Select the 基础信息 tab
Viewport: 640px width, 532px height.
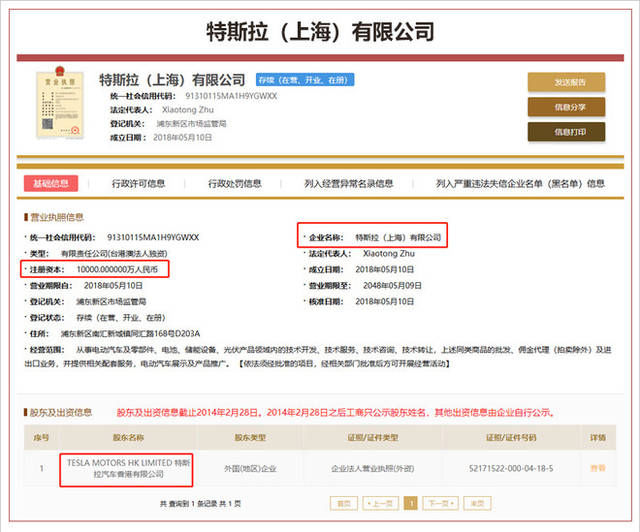[x=51, y=184]
